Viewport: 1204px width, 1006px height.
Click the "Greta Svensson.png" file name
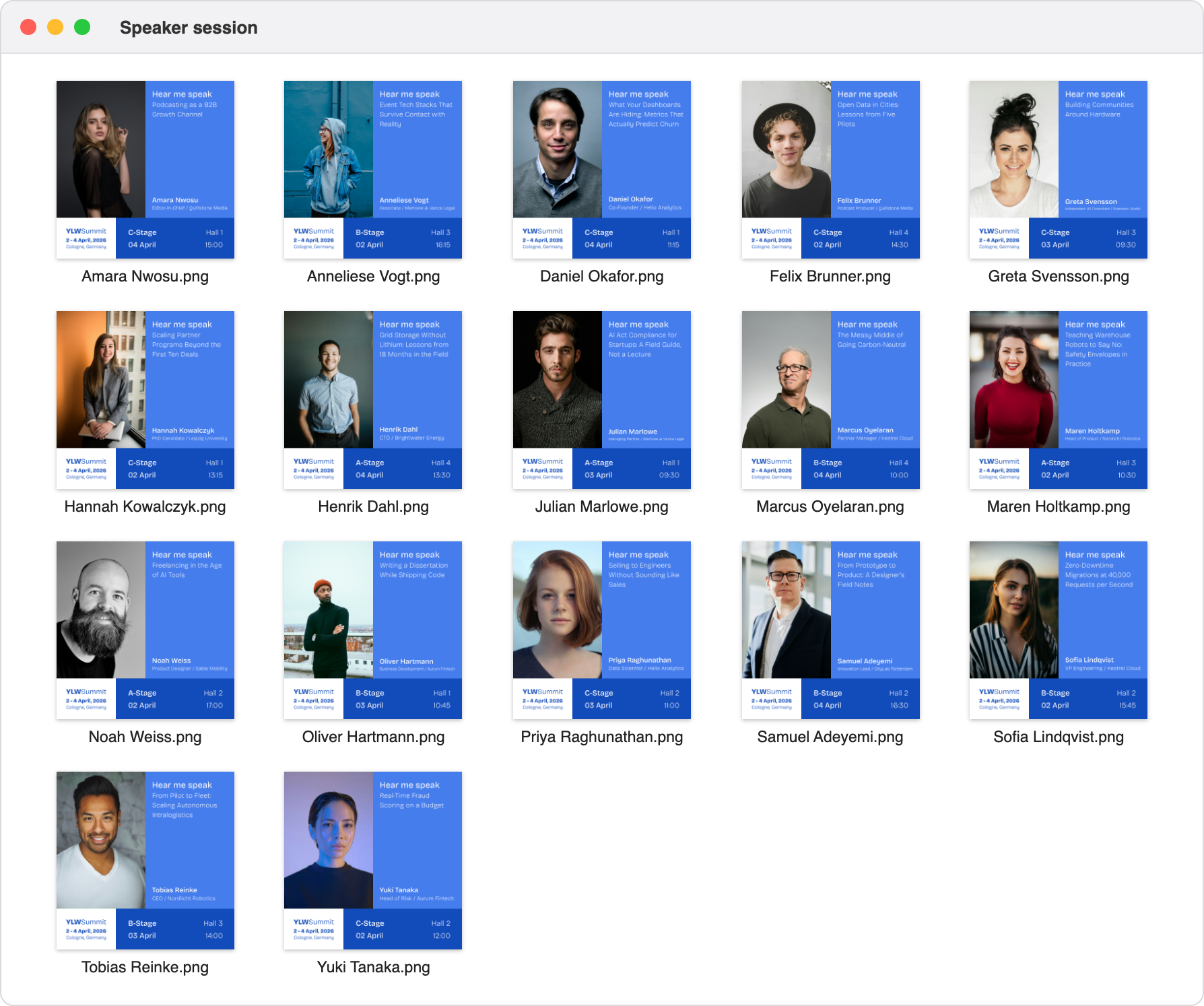click(1059, 276)
